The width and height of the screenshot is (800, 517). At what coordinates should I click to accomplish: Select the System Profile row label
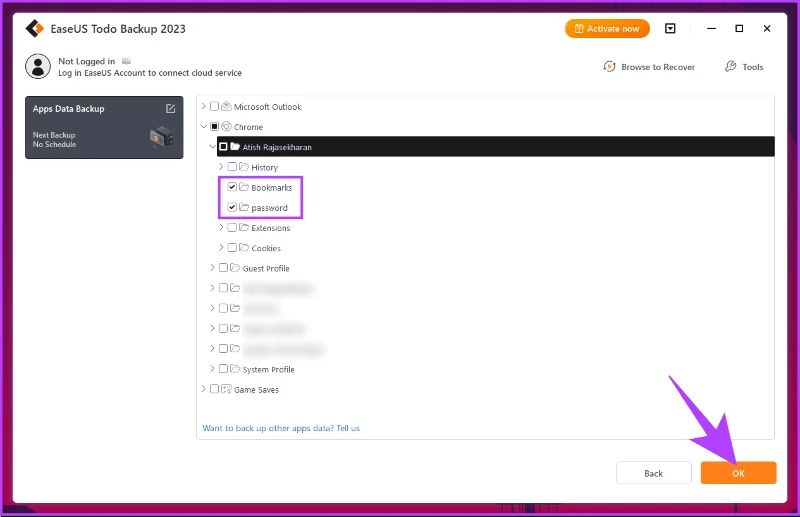click(268, 370)
